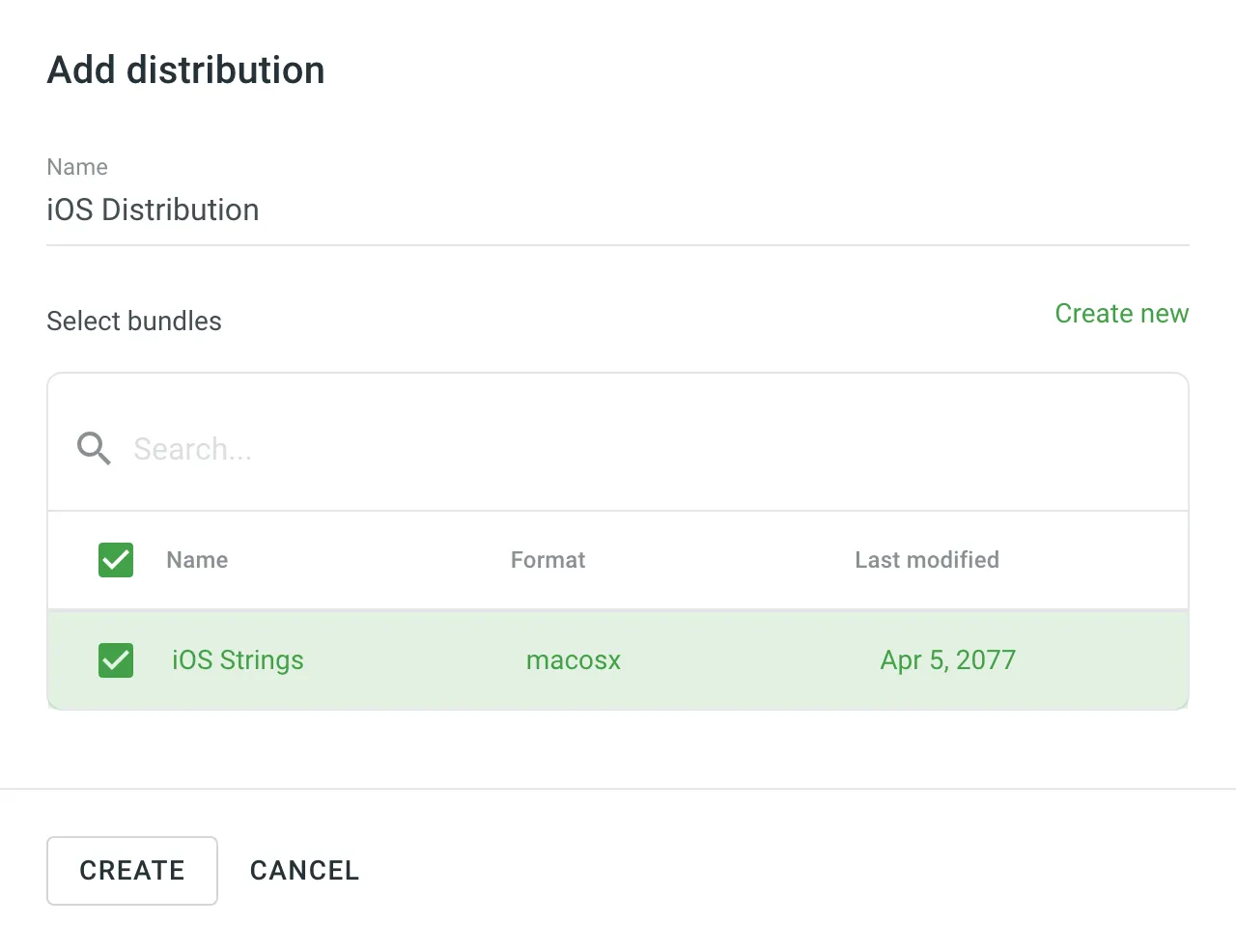Click the Name column header
Viewport: 1236px width, 952px height.
(196, 560)
